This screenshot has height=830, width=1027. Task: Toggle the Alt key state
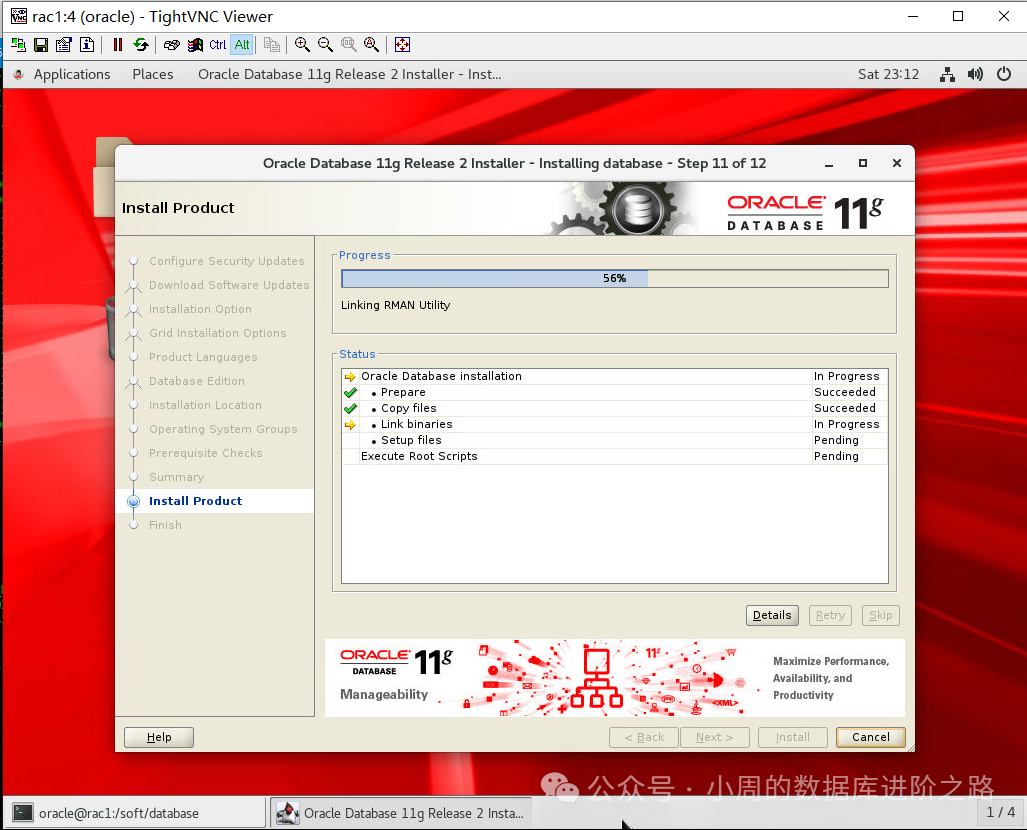coord(242,45)
